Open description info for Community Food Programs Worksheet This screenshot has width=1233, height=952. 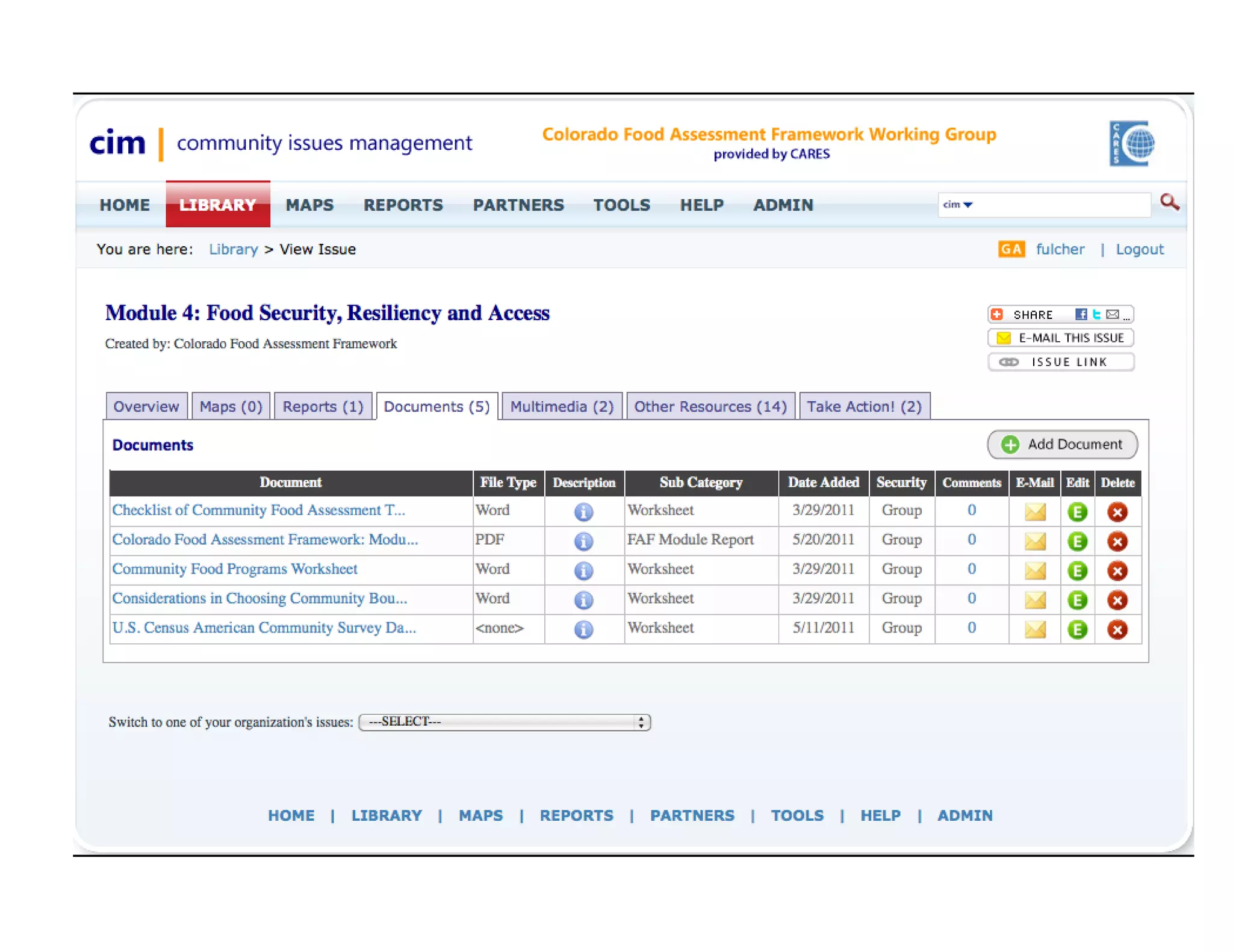point(583,570)
